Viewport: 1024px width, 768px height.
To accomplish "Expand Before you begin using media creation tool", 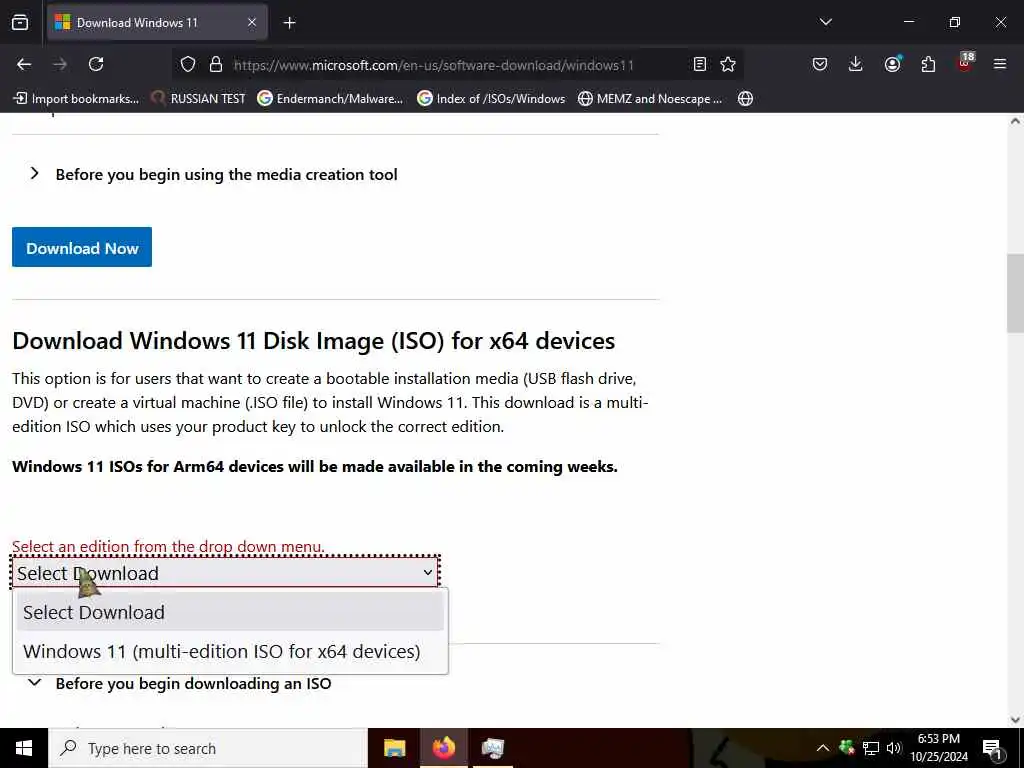I will [x=214, y=174].
